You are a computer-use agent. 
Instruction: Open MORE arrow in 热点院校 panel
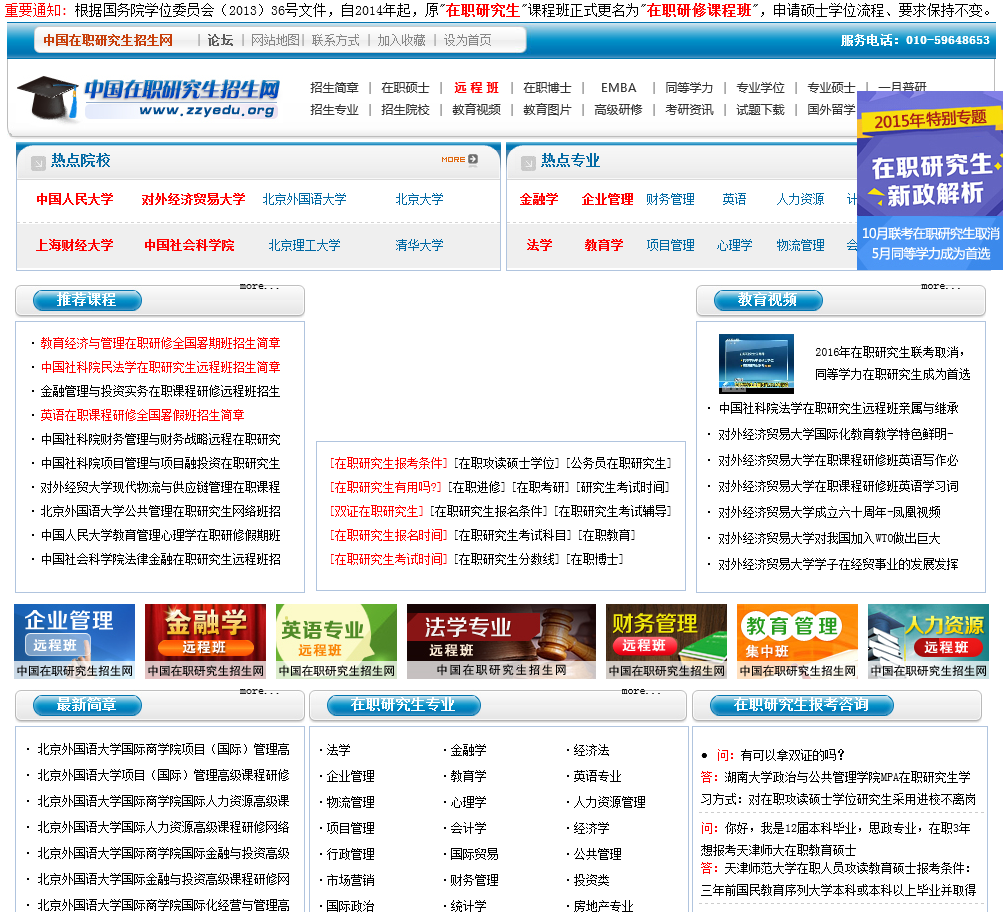tap(459, 159)
